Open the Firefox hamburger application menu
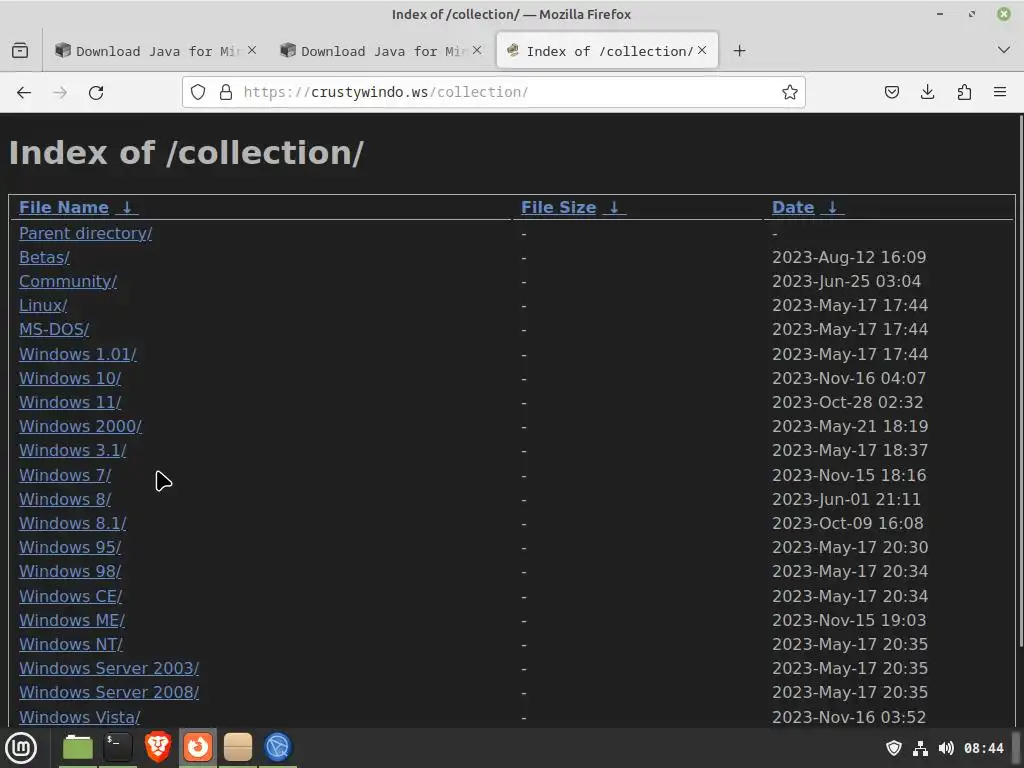Image resolution: width=1024 pixels, height=768 pixels. coord(1000,92)
